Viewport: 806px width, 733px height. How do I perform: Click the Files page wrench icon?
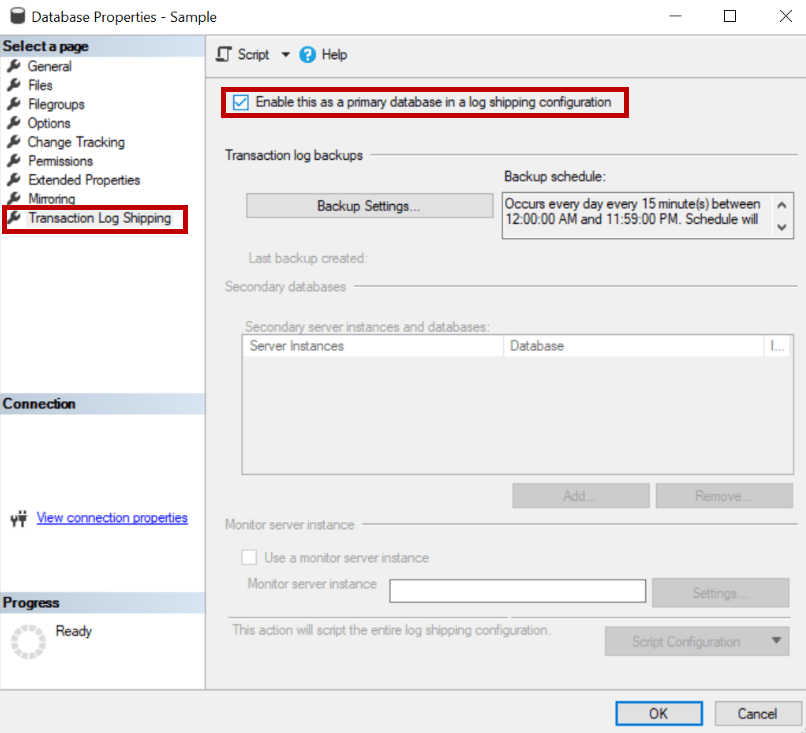[x=14, y=85]
